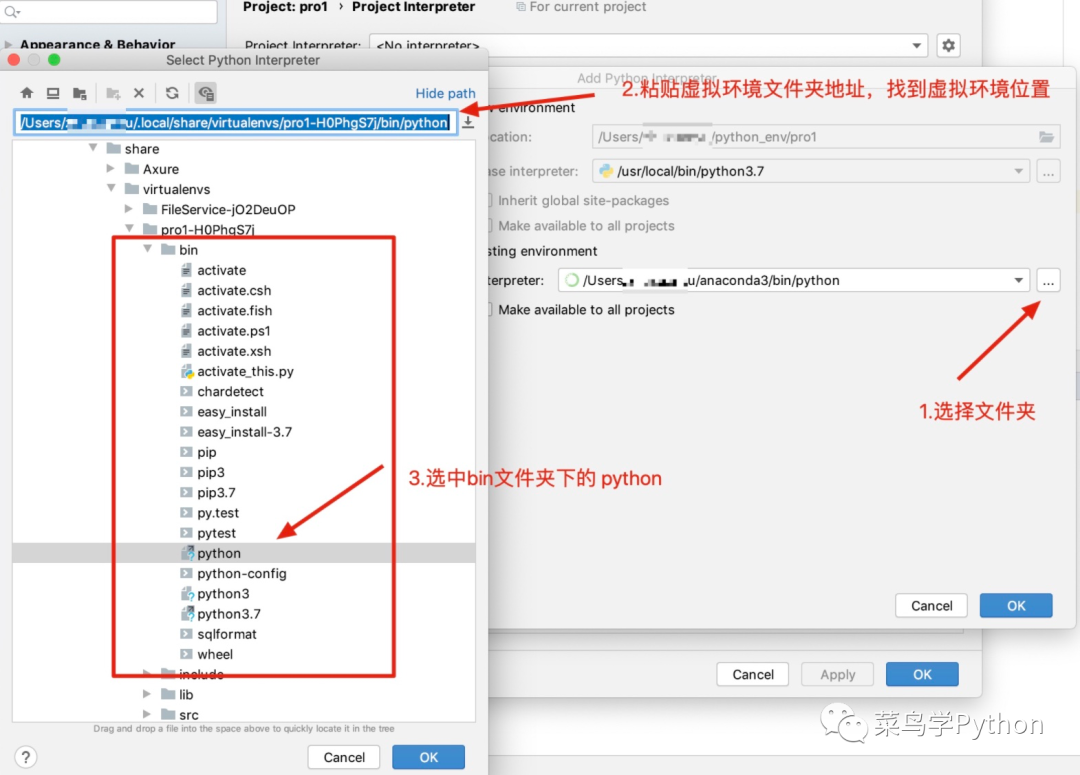This screenshot has width=1080, height=775.
Task: Go to home directory via house icon
Action: 27,93
